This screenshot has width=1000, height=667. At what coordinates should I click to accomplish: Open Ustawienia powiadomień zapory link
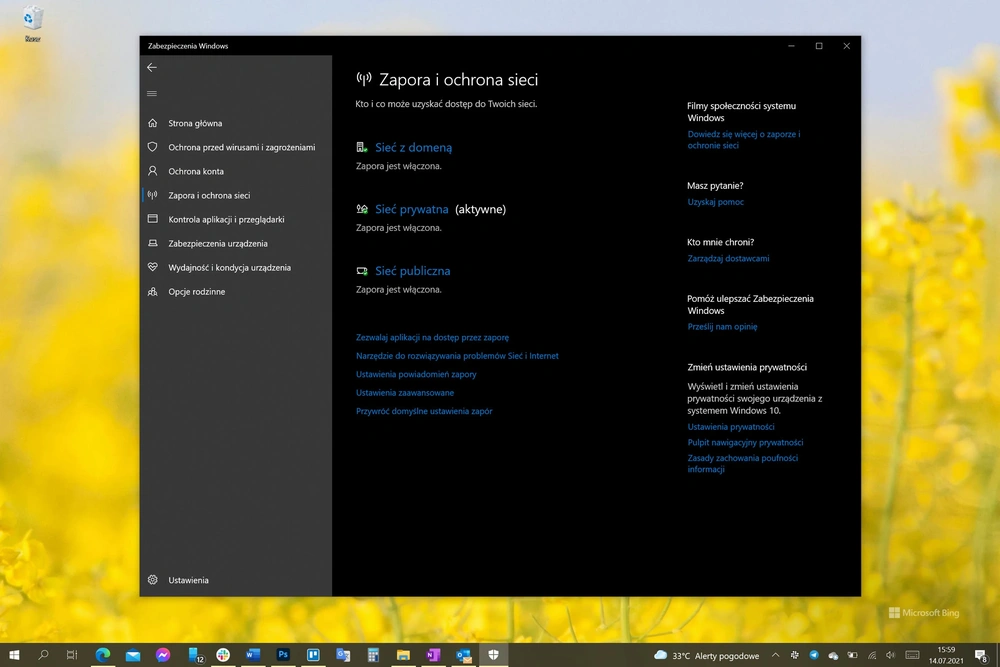coord(416,374)
